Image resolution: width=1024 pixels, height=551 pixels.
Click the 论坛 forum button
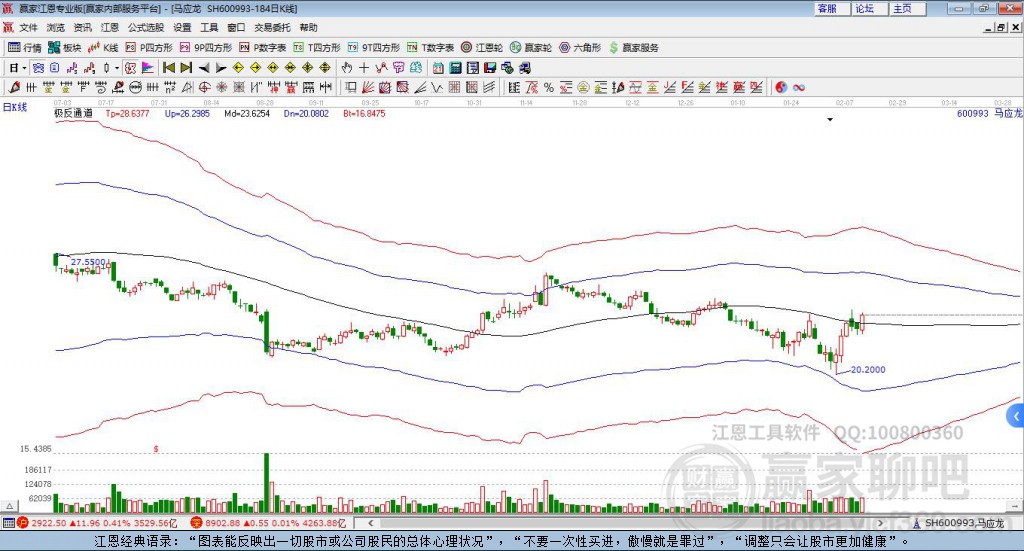click(870, 8)
